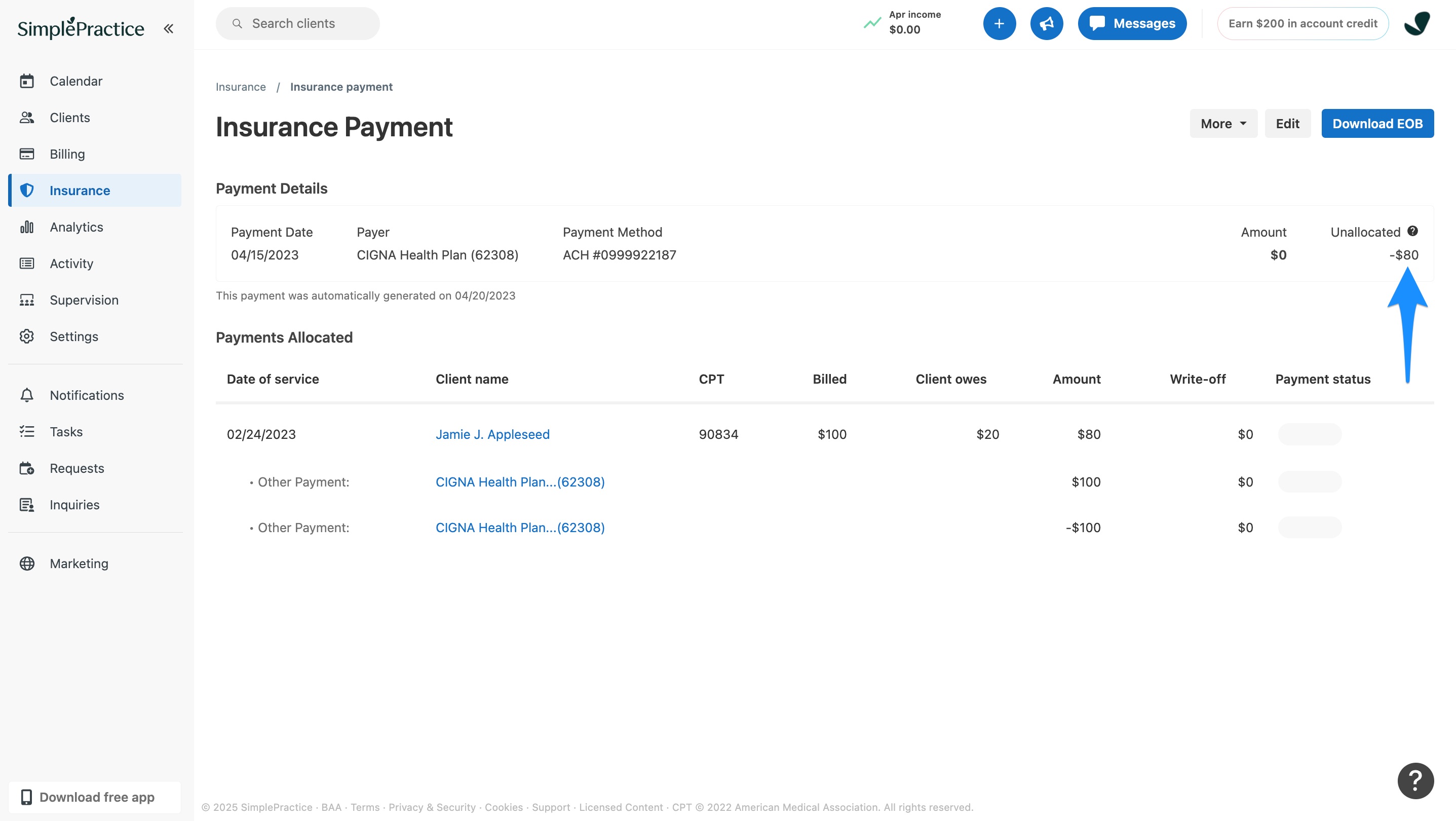
Task: Click Earn $200 in account credit
Action: click(x=1303, y=23)
